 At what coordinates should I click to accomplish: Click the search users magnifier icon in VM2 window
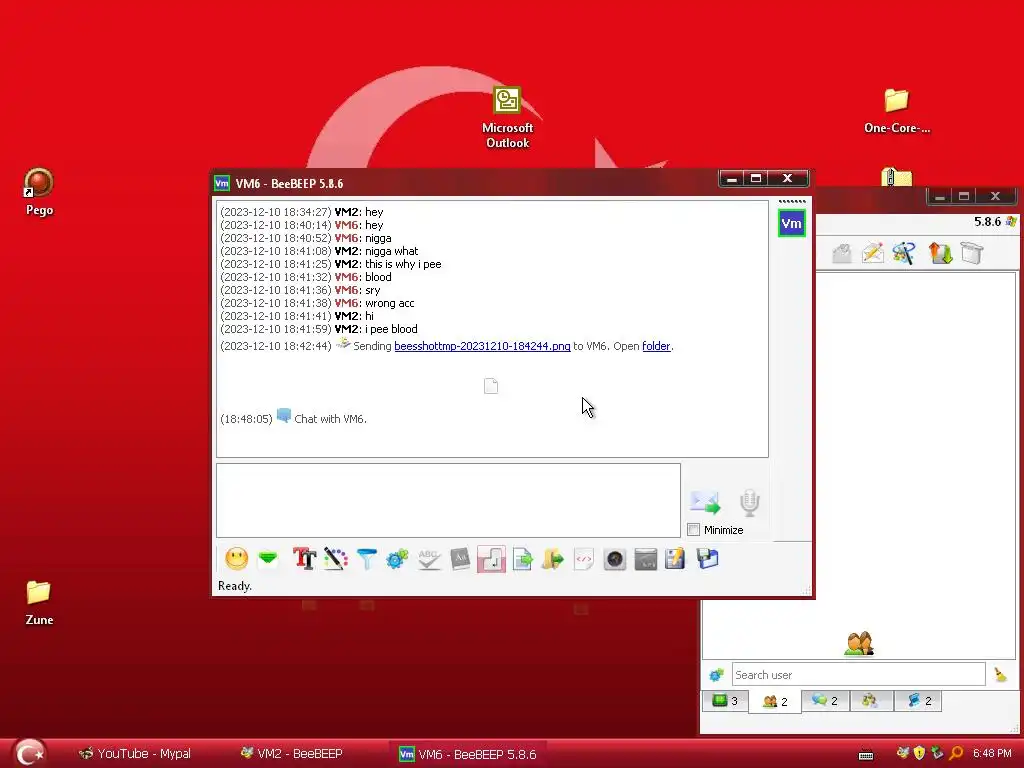(904, 253)
